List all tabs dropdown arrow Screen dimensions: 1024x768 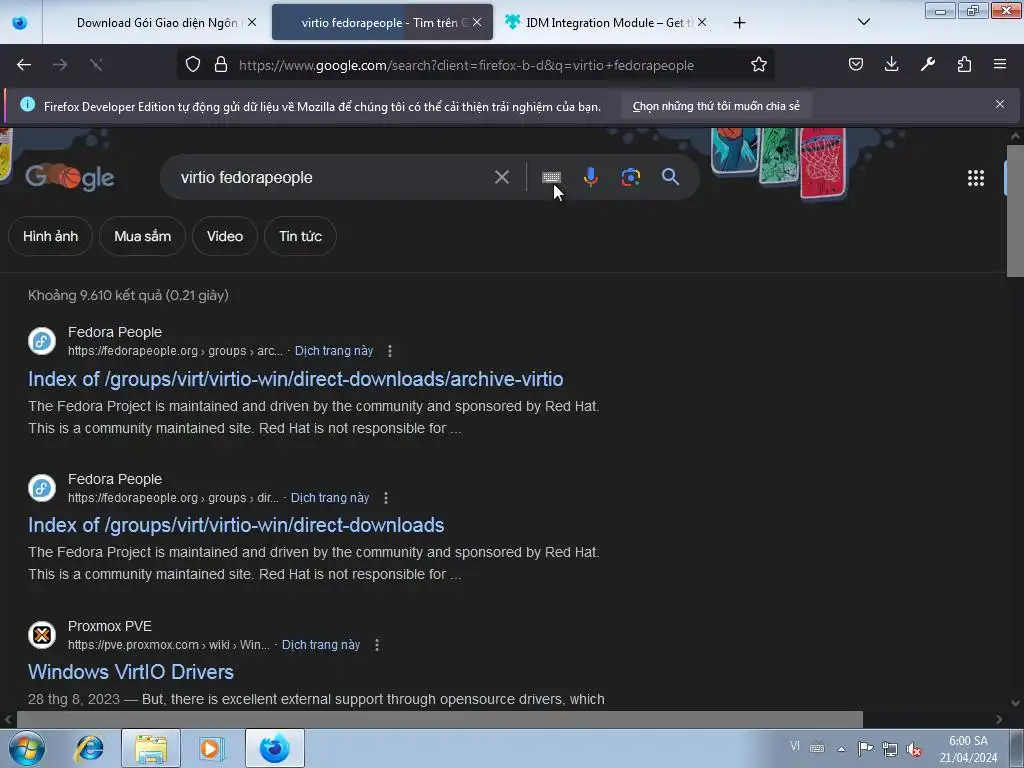point(863,22)
